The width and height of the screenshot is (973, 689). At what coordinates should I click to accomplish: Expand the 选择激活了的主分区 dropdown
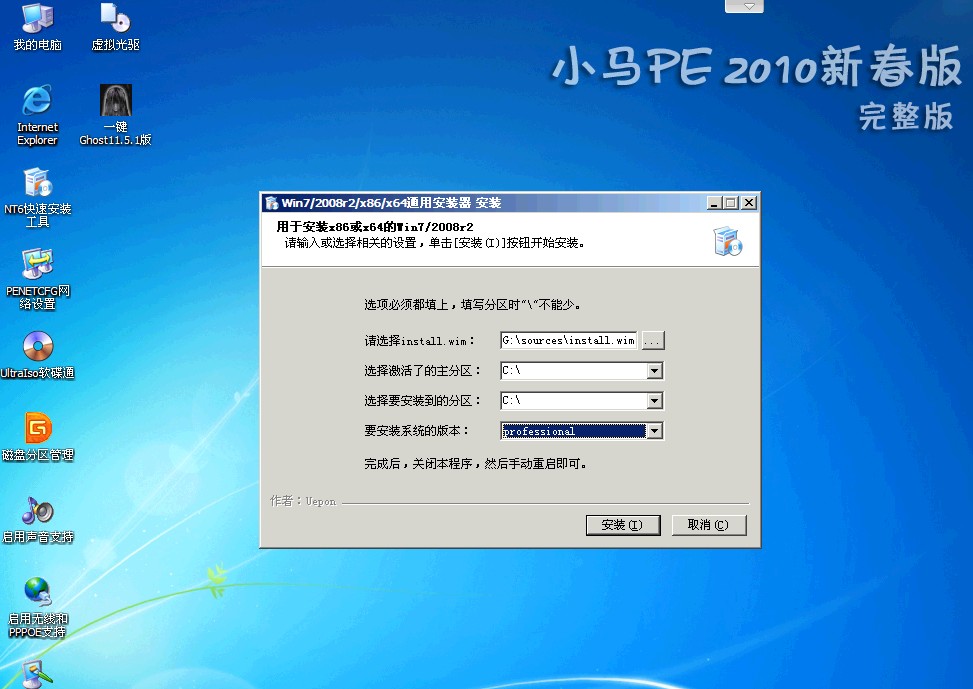(x=654, y=371)
